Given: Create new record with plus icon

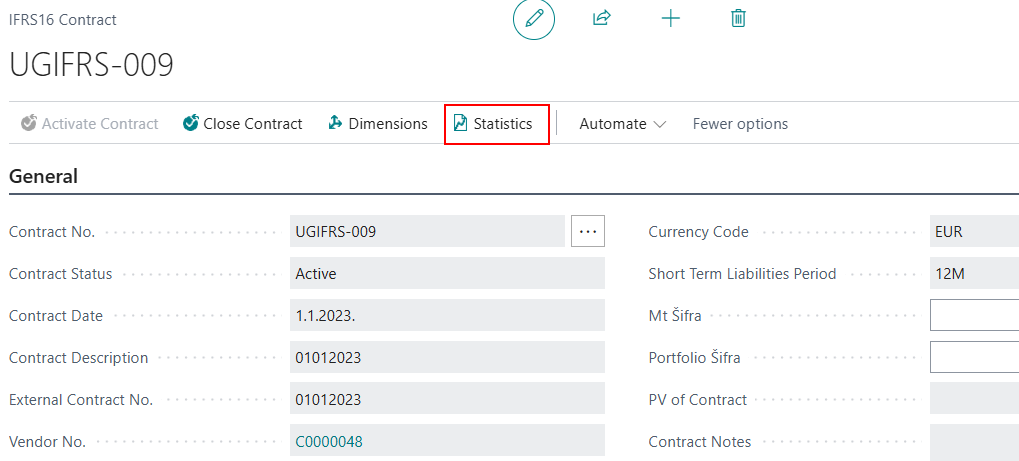Looking at the screenshot, I should click(x=670, y=18).
